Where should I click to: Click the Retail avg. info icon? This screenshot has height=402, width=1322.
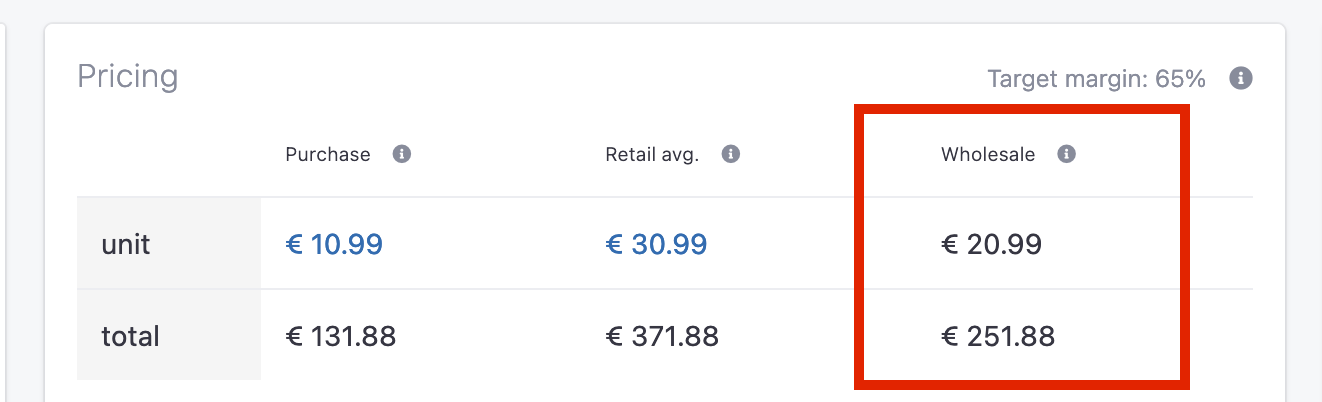point(731,155)
